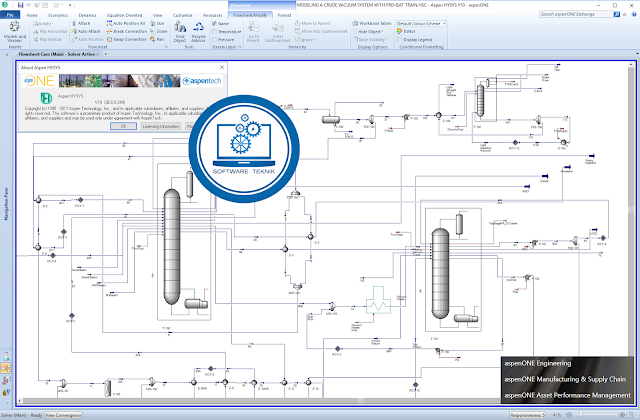Open the Properties environment flask icon

pyautogui.click(x=6, y=356)
